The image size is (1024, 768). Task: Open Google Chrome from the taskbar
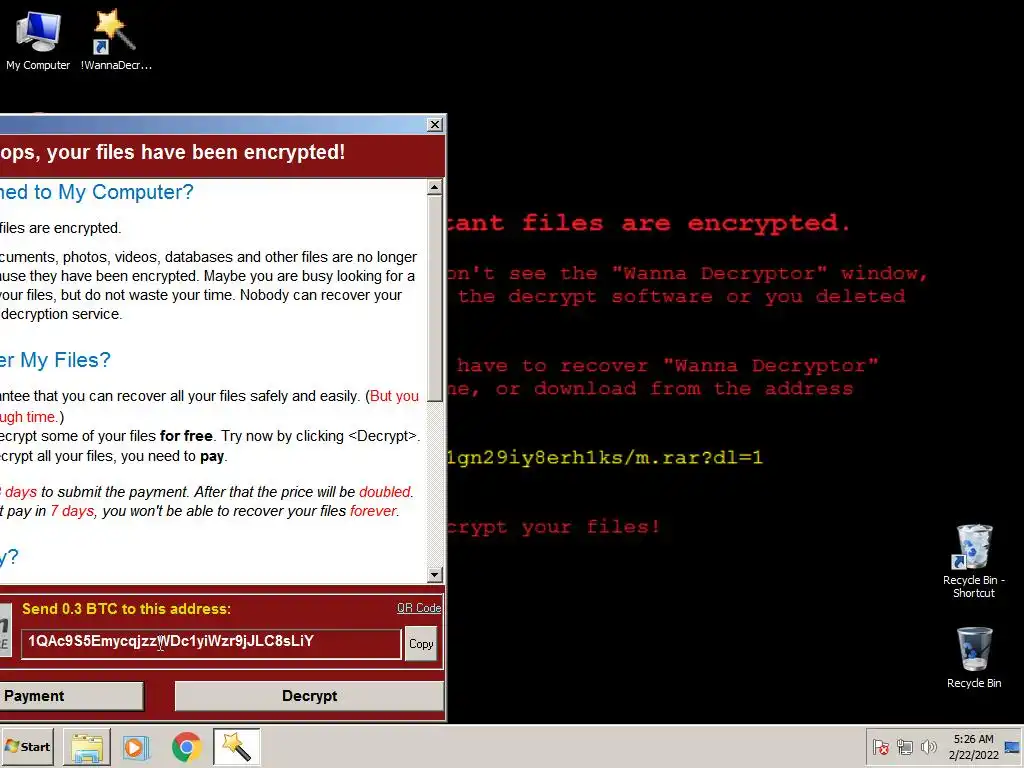[x=186, y=747]
